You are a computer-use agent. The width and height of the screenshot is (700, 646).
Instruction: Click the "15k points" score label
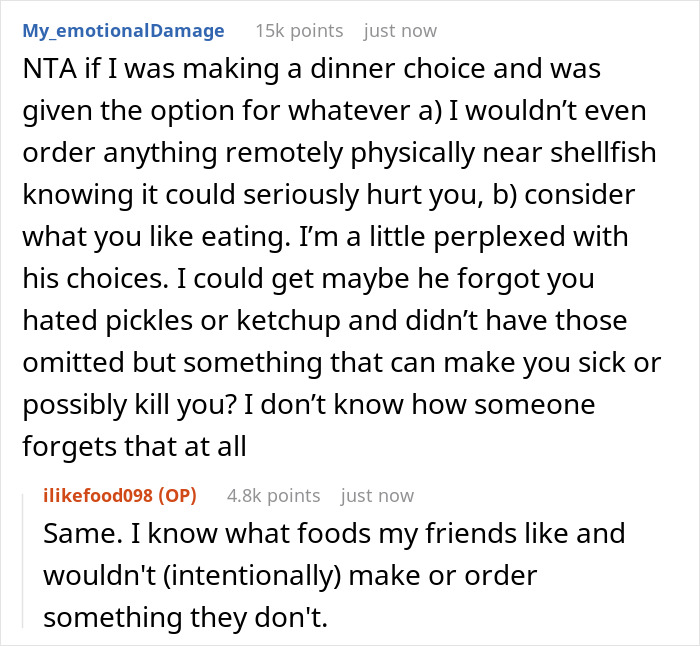[x=299, y=31]
